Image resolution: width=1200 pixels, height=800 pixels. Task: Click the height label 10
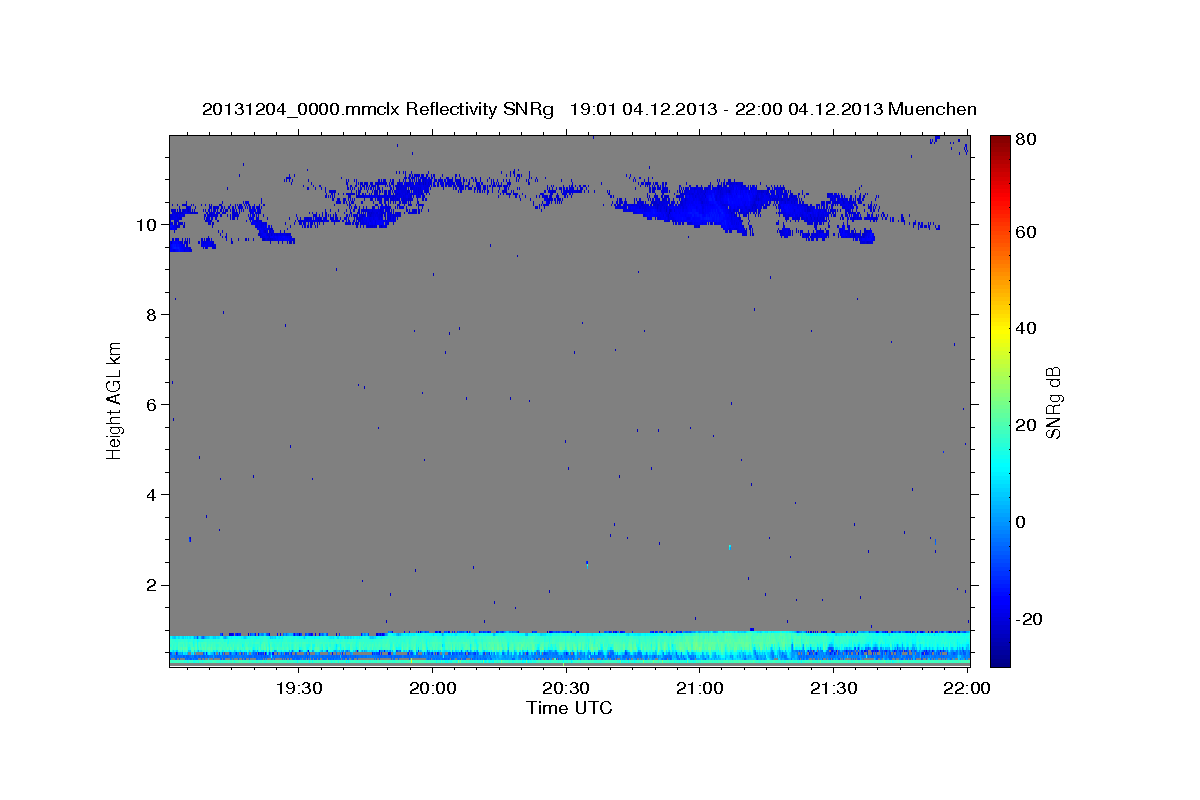[x=146, y=225]
